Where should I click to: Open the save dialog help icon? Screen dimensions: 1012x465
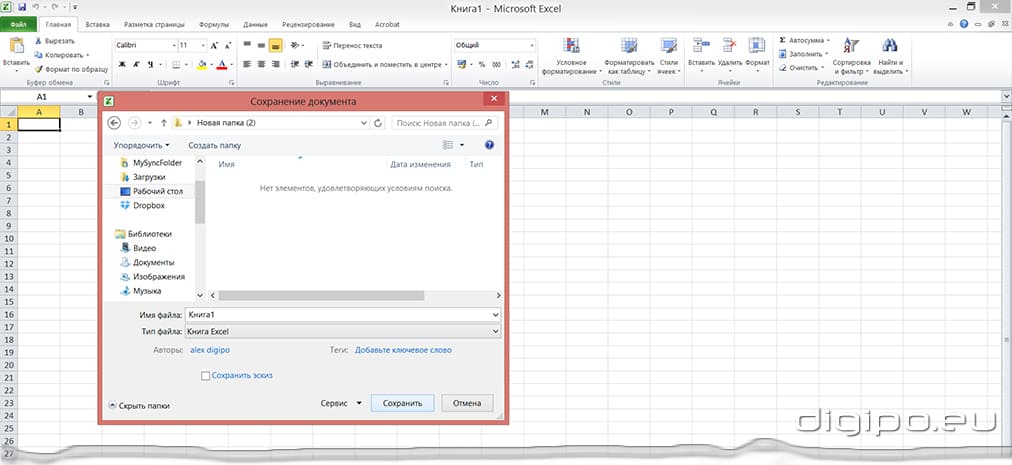489,145
